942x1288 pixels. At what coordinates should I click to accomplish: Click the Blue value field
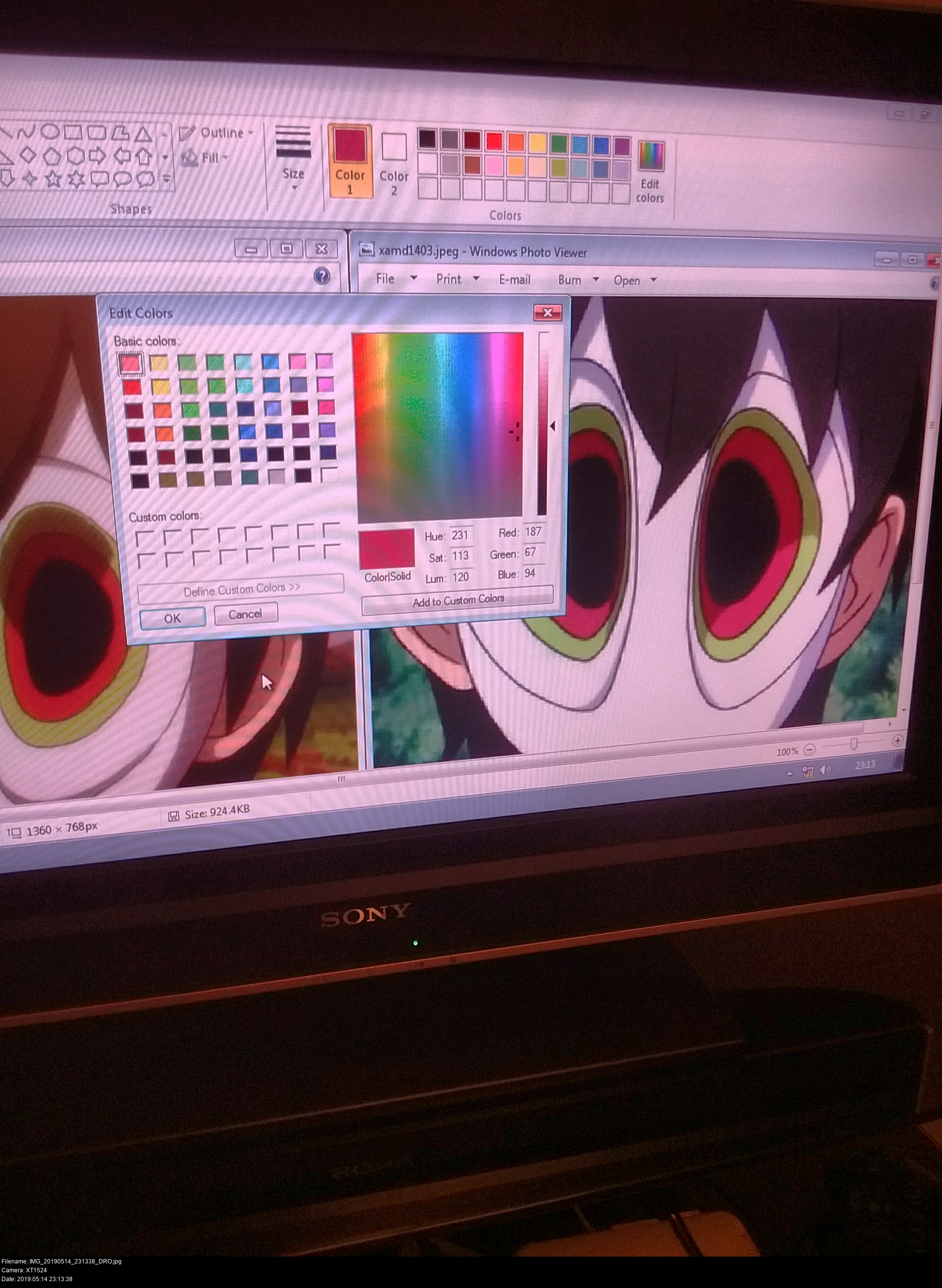click(x=534, y=573)
